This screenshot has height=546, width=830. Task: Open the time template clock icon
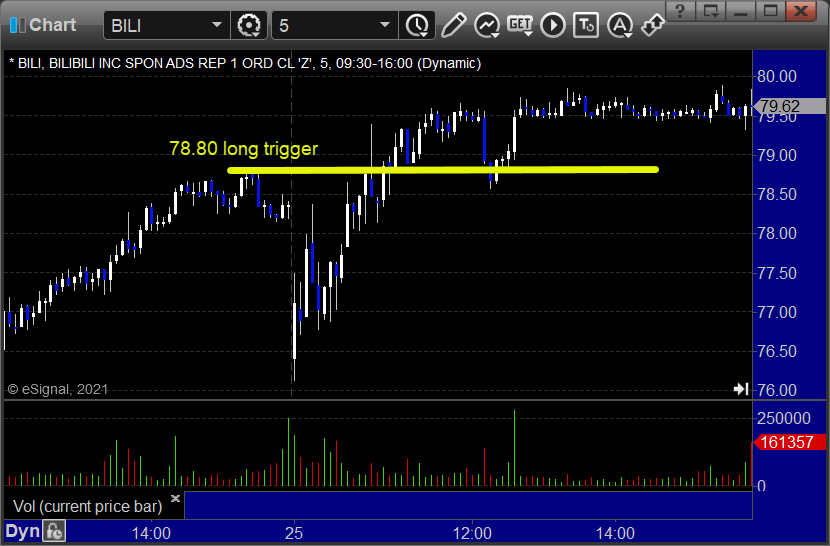click(417, 25)
